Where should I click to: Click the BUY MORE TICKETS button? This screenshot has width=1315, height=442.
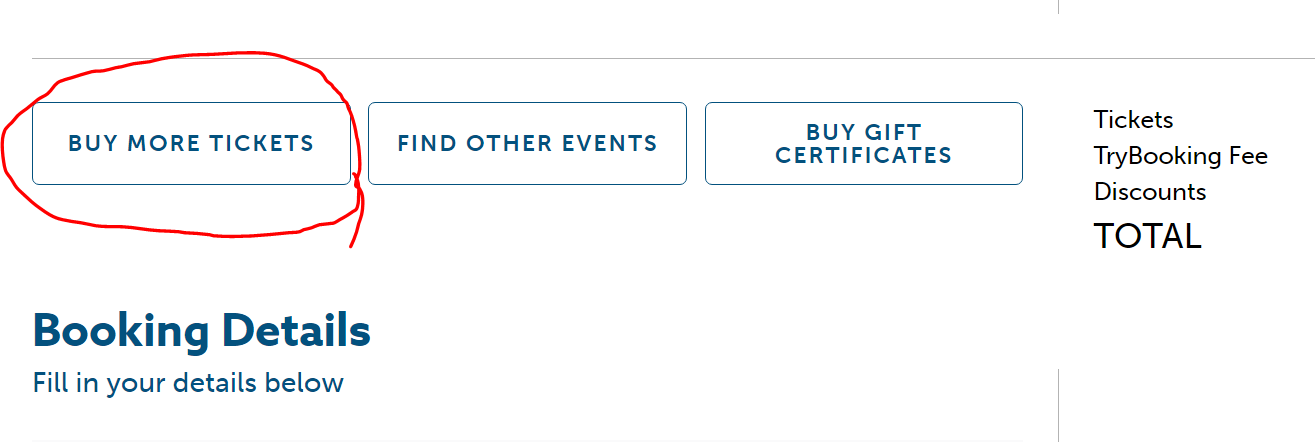(191, 143)
